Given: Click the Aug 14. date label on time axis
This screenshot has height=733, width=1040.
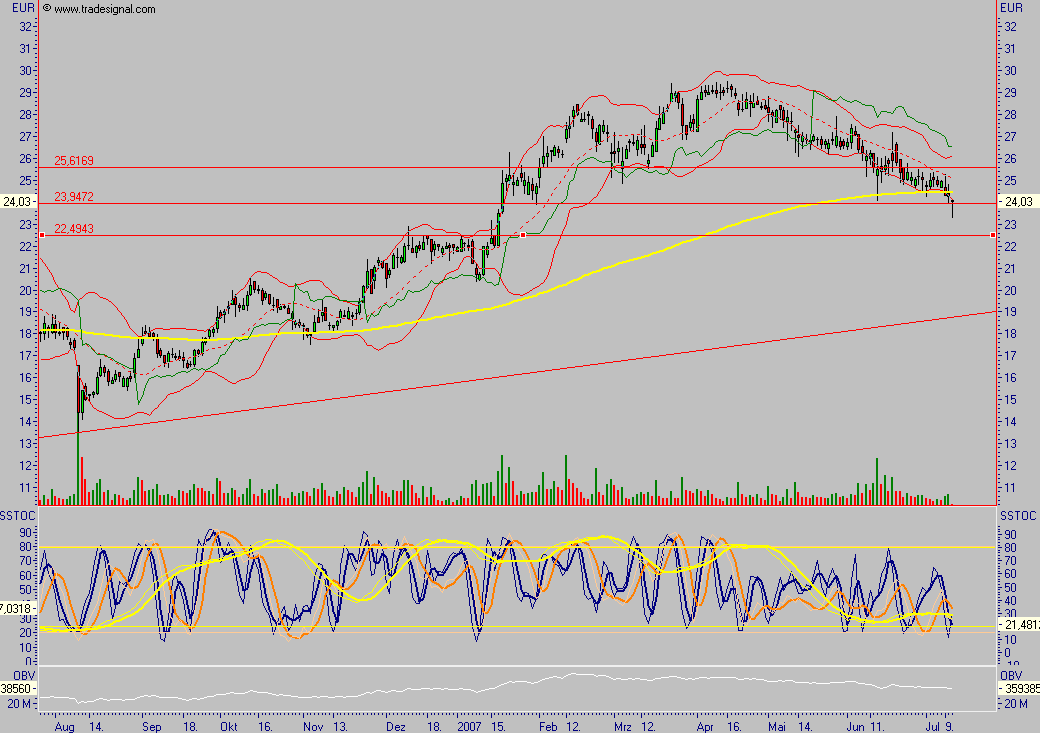Looking at the screenshot, I should 80,728.
